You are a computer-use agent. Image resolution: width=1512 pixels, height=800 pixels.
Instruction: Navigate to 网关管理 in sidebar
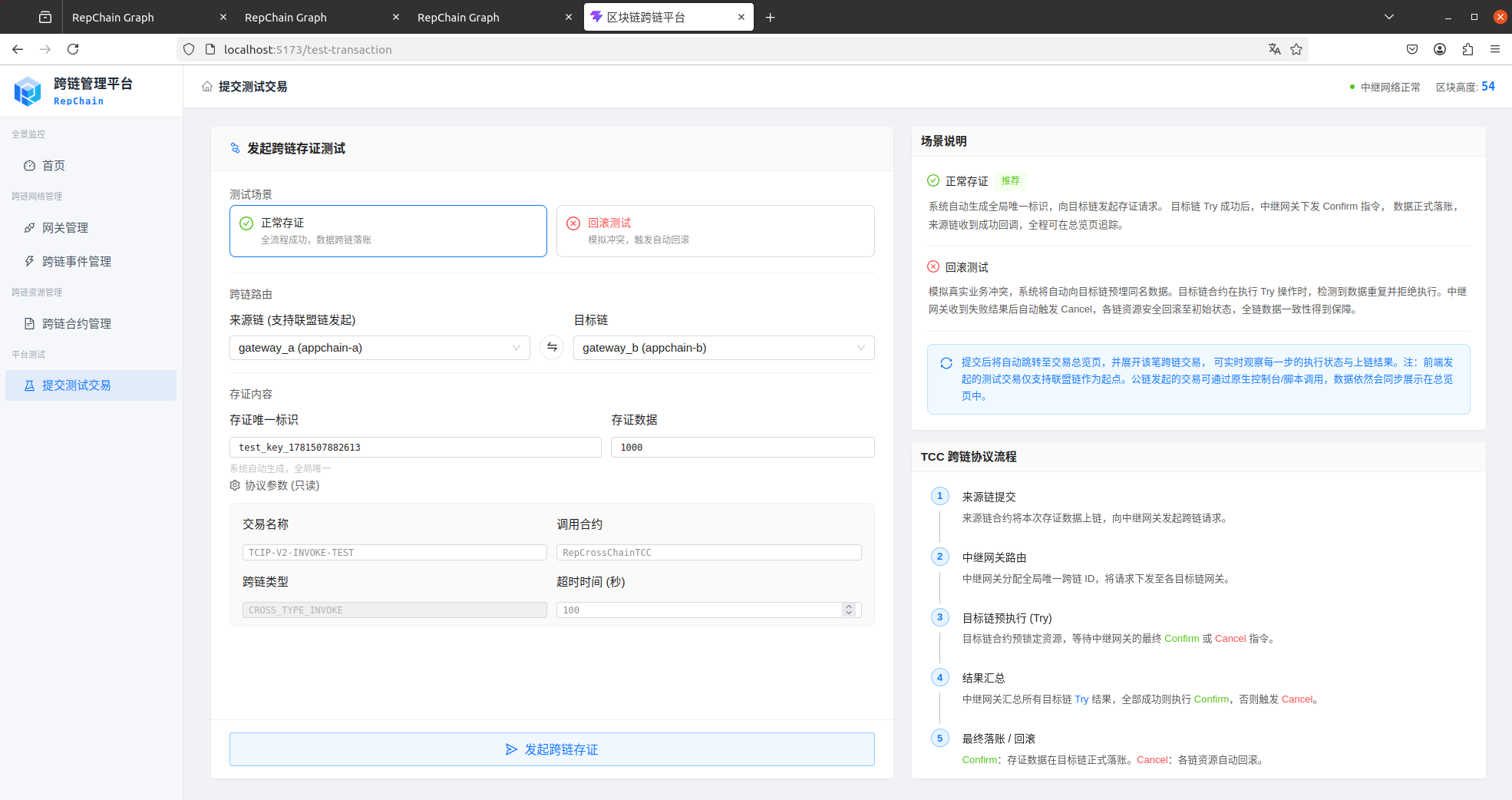pyautogui.click(x=91, y=228)
